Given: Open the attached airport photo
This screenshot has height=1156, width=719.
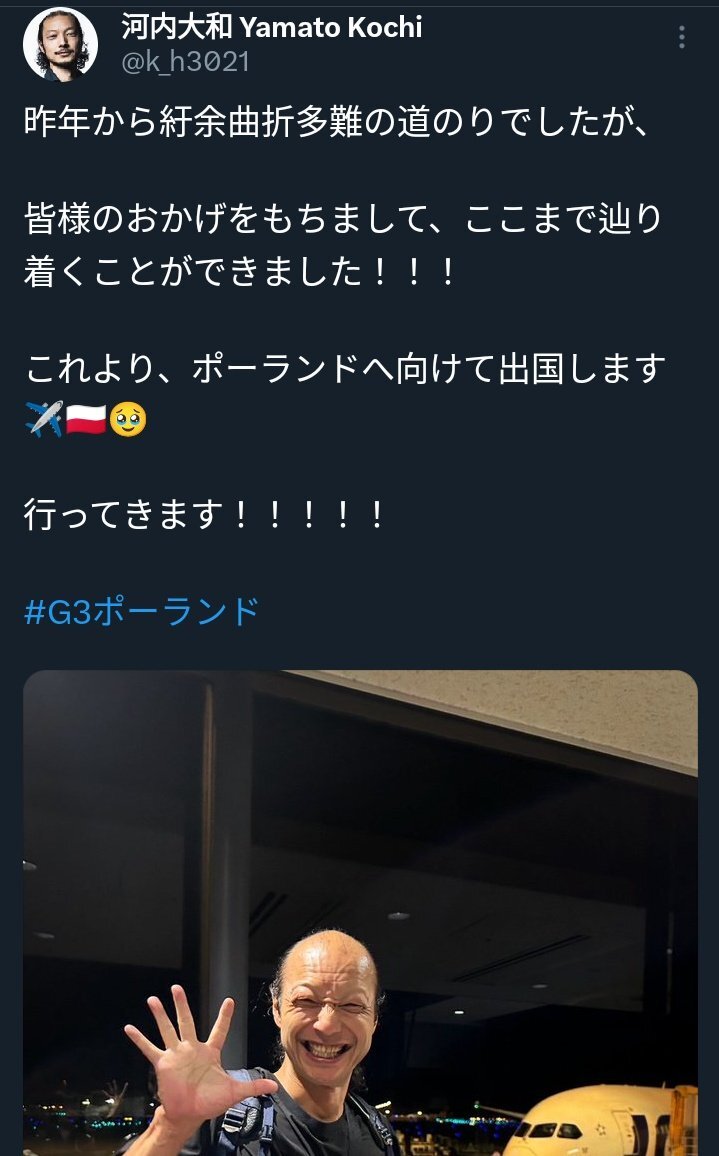Looking at the screenshot, I should (x=361, y=913).
